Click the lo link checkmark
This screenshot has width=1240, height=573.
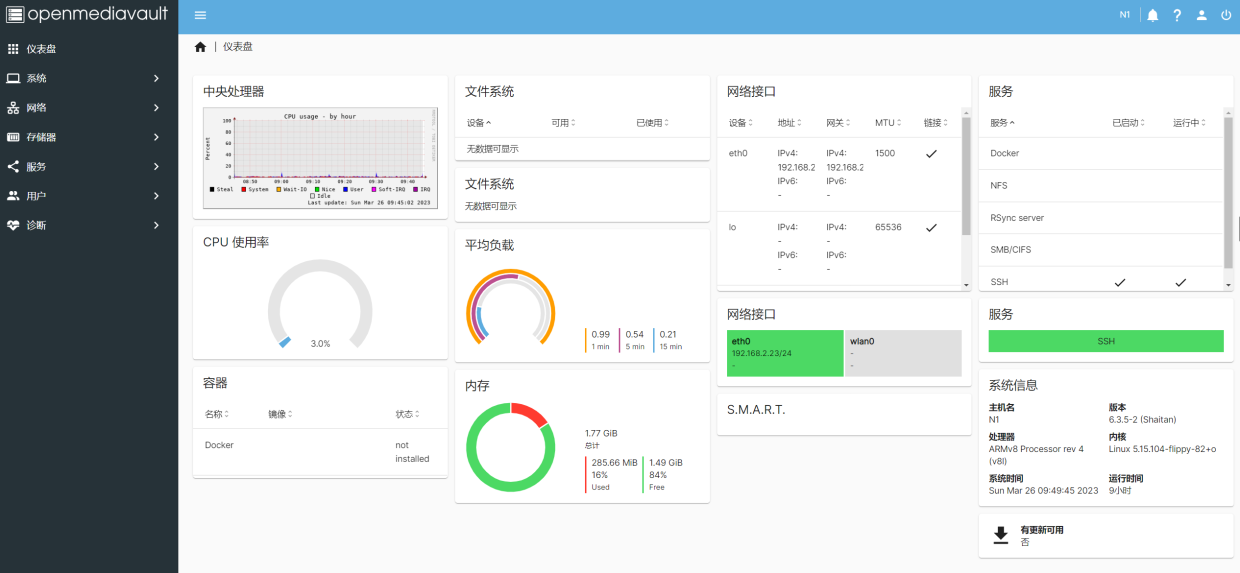931,228
